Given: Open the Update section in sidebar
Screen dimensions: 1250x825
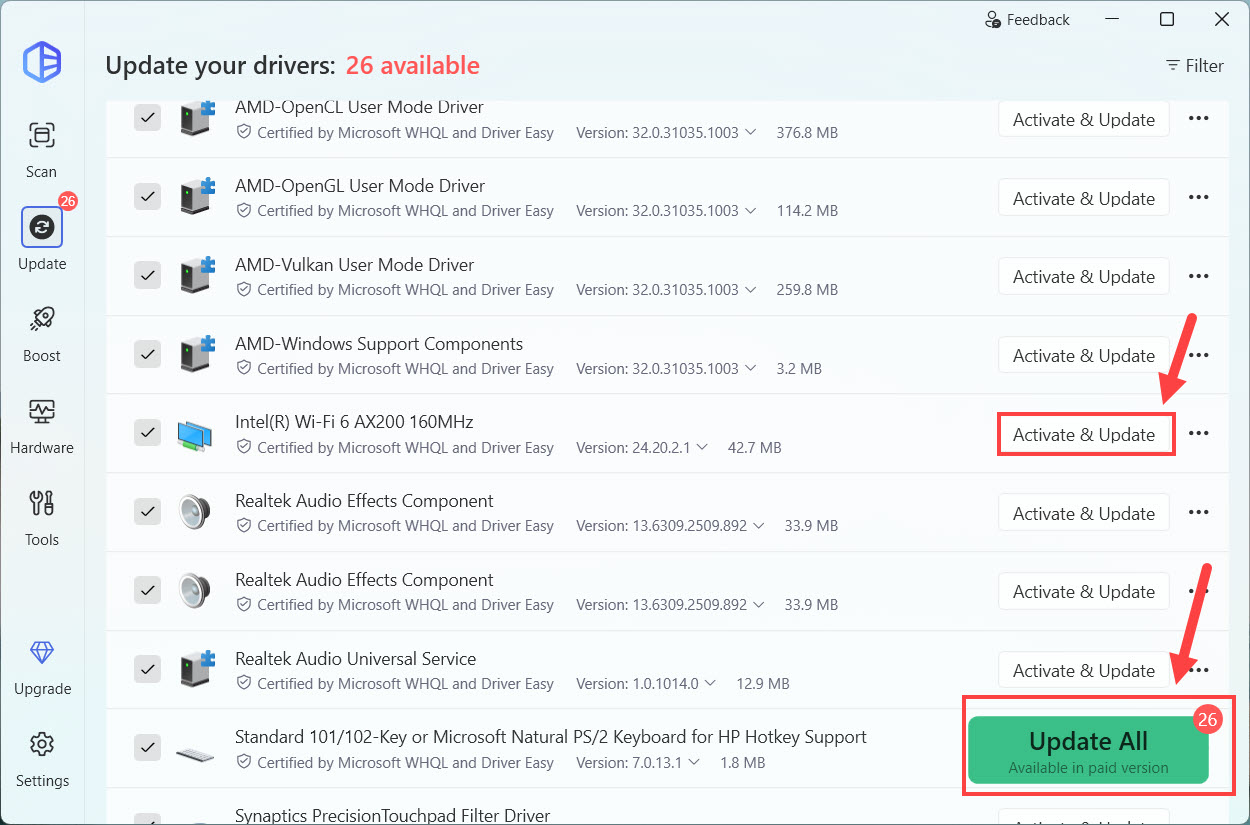Looking at the screenshot, I should tap(42, 240).
